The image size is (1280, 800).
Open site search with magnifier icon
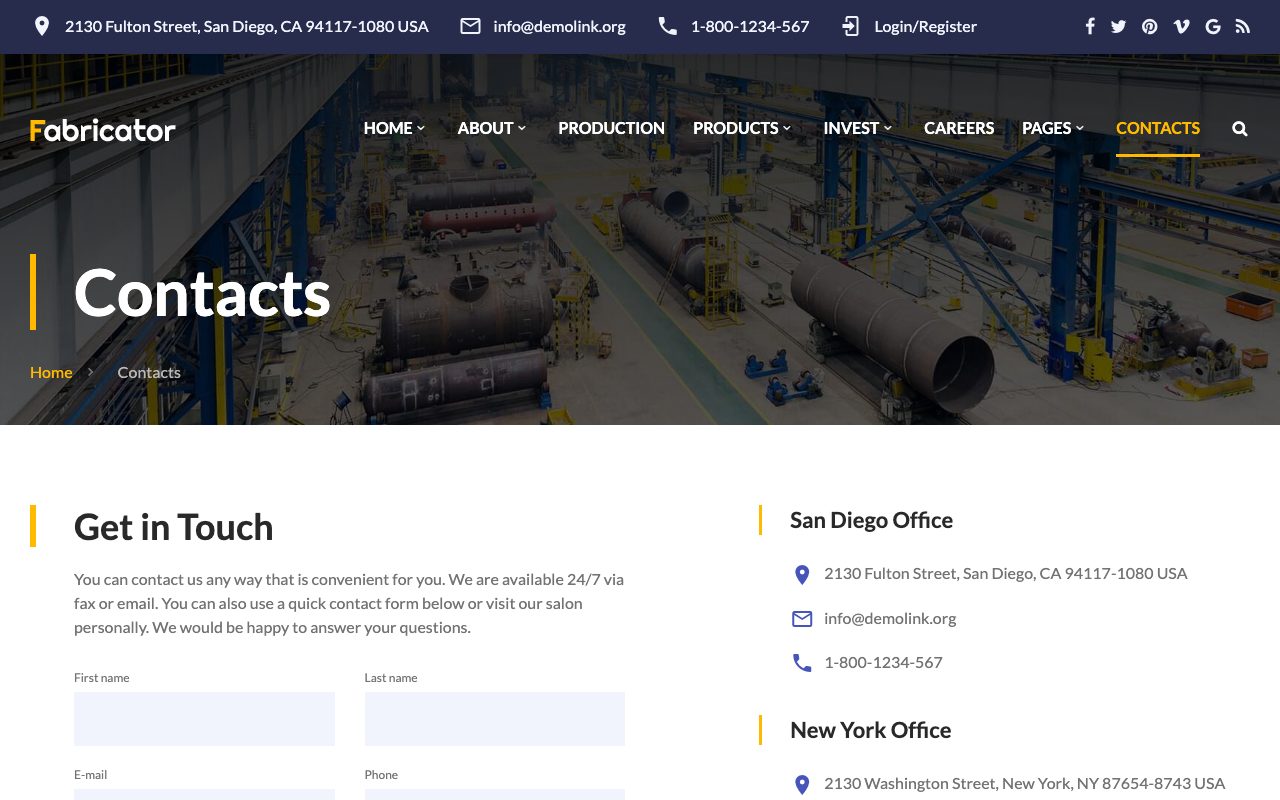point(1240,128)
